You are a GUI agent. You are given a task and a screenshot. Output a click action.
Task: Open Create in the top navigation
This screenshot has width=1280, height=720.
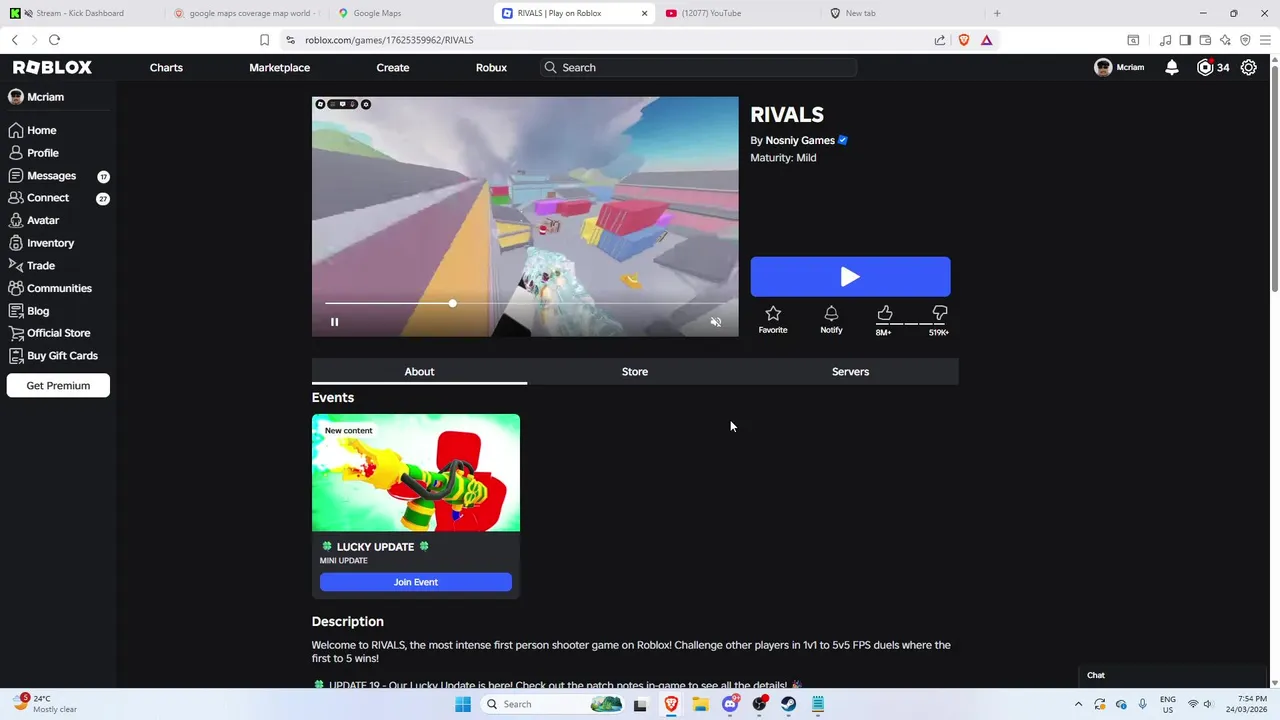[393, 67]
